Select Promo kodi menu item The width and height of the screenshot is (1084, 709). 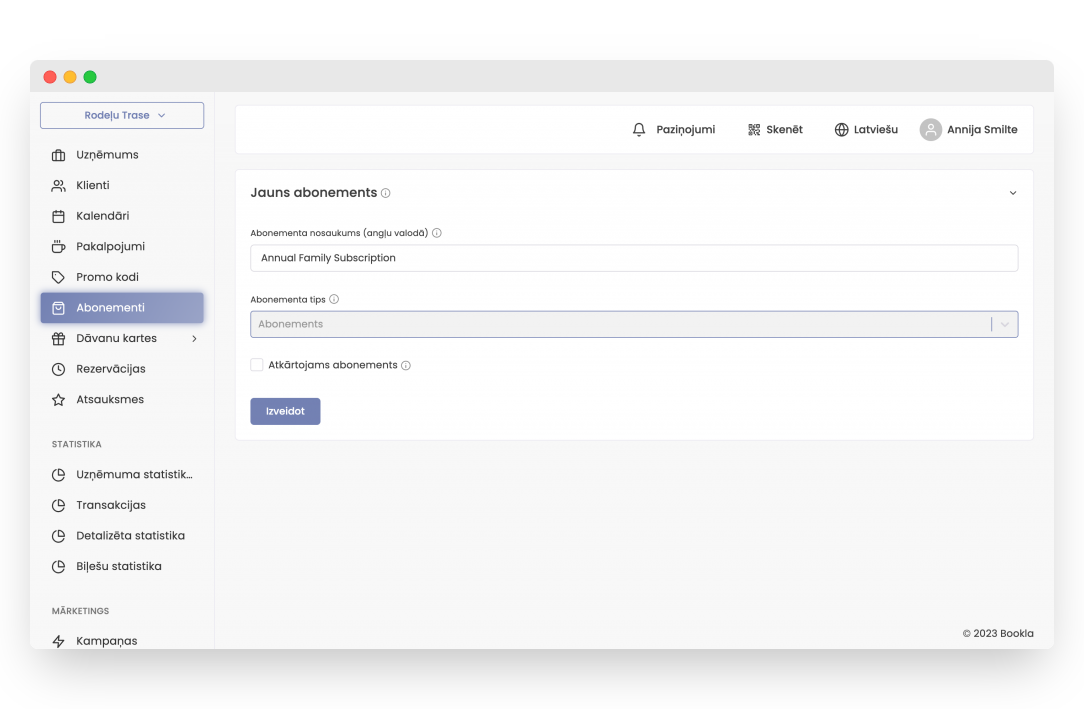pyautogui.click(x=107, y=277)
